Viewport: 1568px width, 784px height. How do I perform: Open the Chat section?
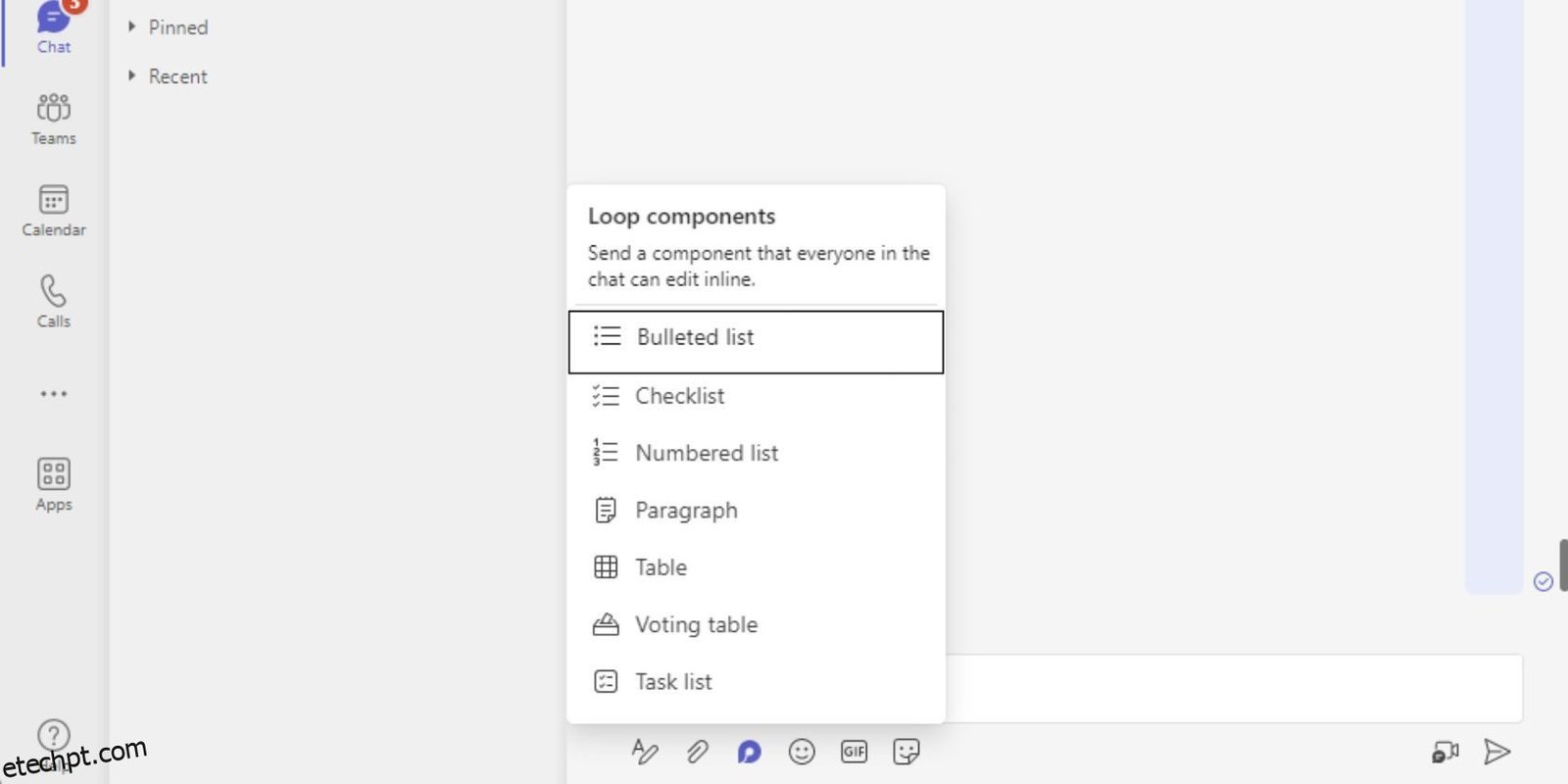(x=53, y=29)
